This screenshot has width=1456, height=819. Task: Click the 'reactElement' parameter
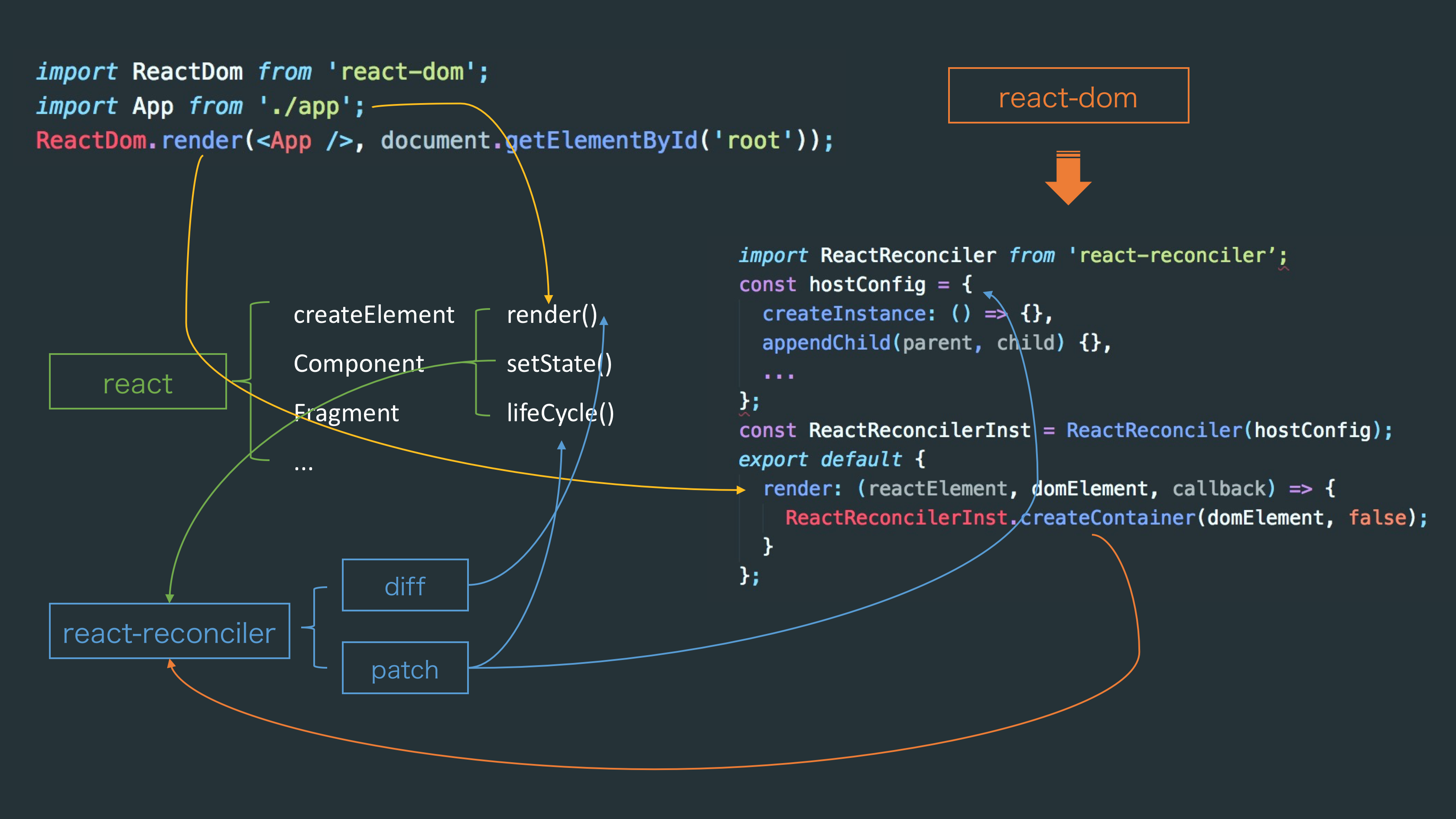[x=938, y=488]
